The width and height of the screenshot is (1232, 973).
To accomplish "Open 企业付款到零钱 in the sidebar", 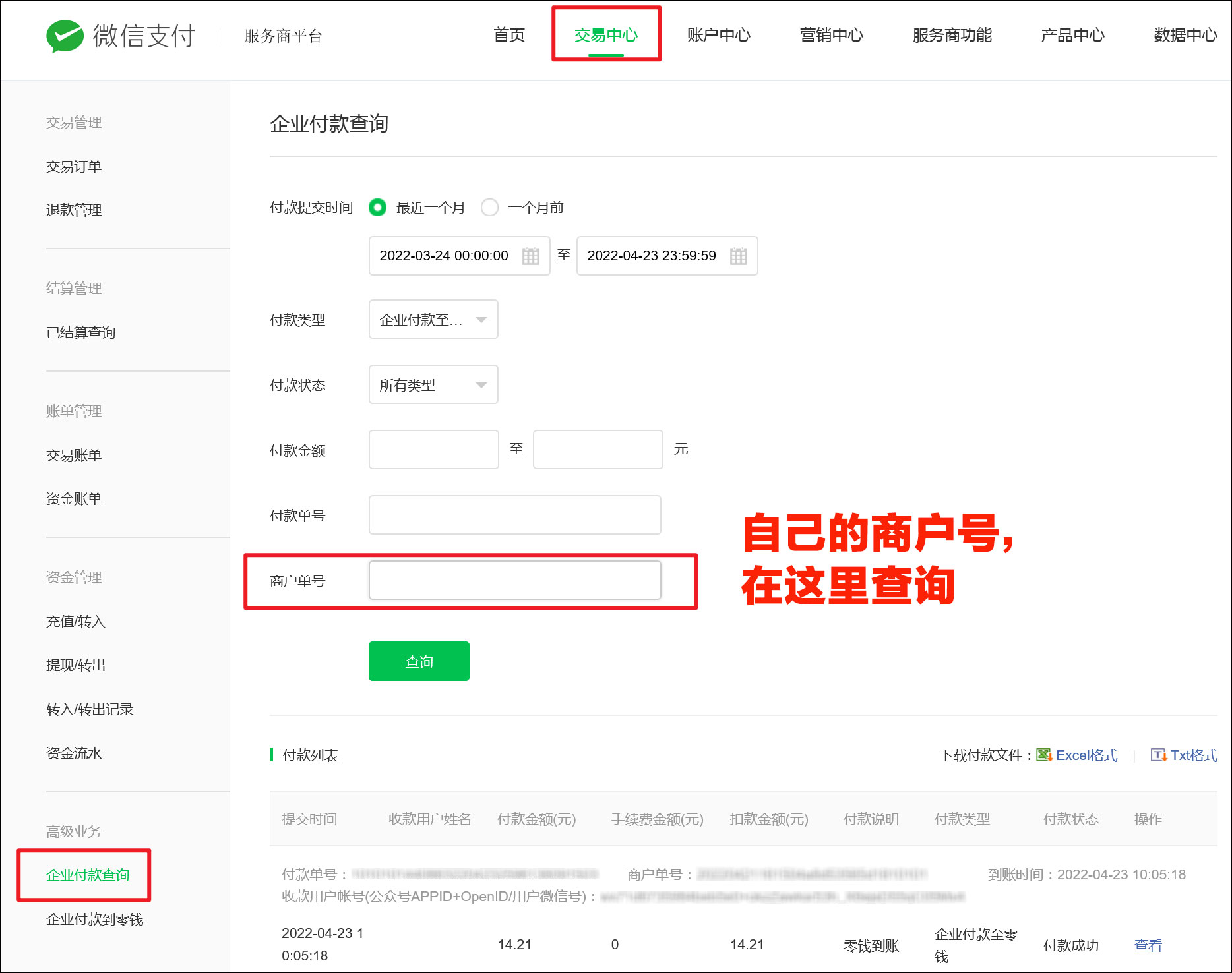I will click(x=95, y=919).
